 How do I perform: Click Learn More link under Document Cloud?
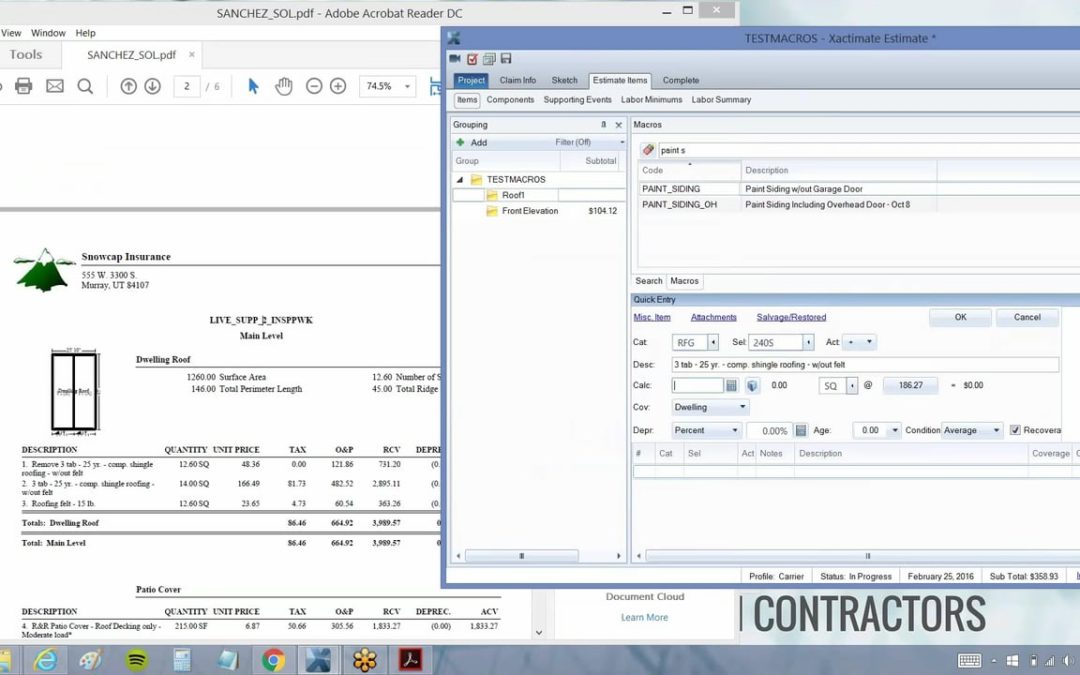(x=644, y=618)
